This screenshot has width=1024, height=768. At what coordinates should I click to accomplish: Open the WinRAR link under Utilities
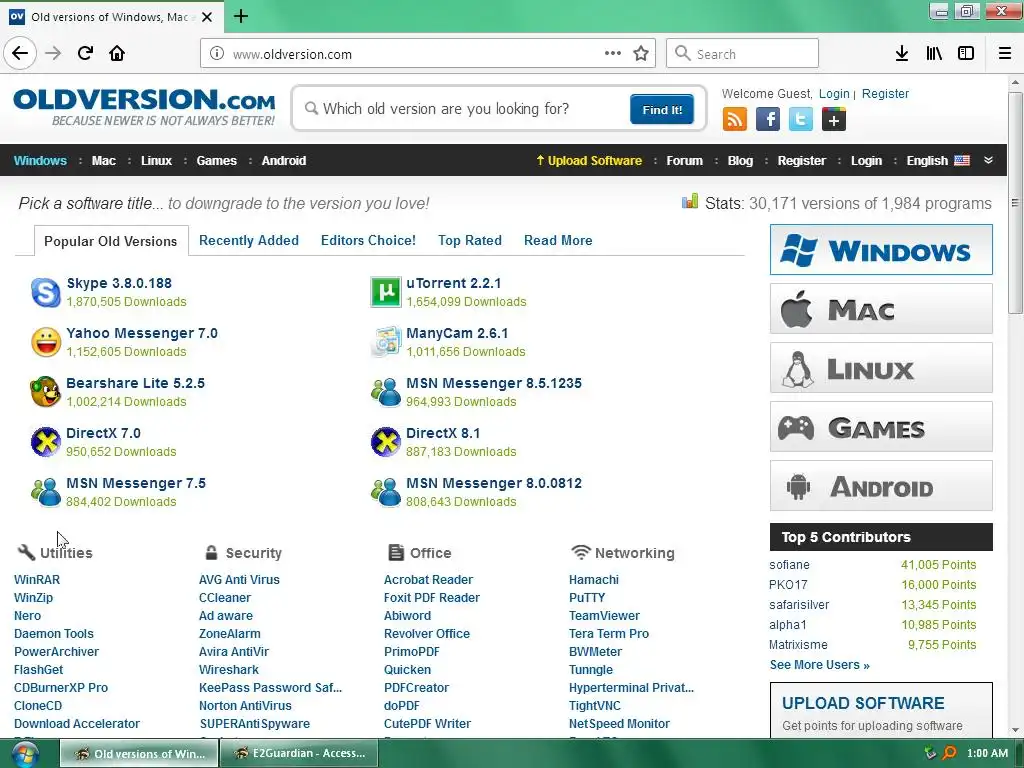[x=37, y=579]
